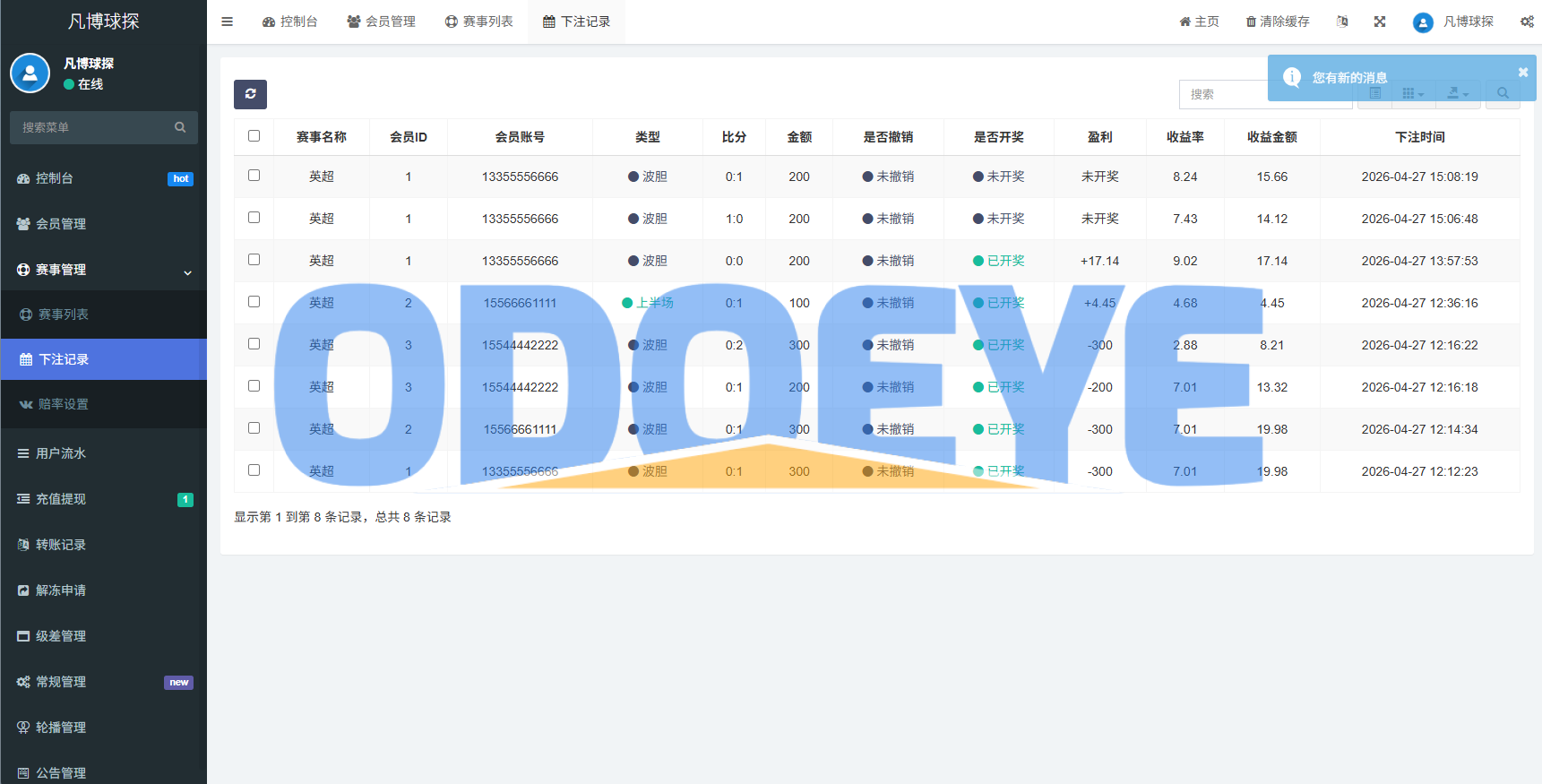Click 未开奖 status in the 15:08:19 row
Image resolution: width=1542 pixels, height=784 pixels.
(x=998, y=177)
